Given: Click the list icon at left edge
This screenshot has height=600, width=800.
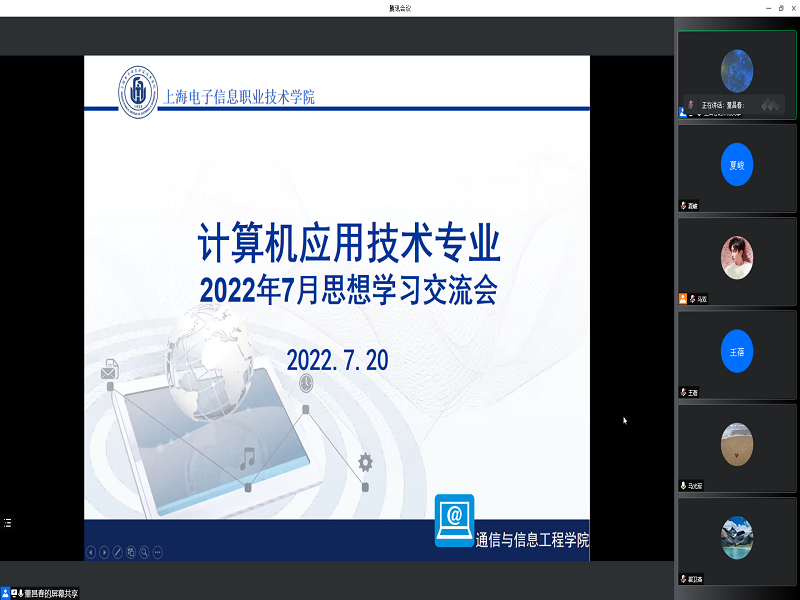Looking at the screenshot, I should tap(7, 522).
